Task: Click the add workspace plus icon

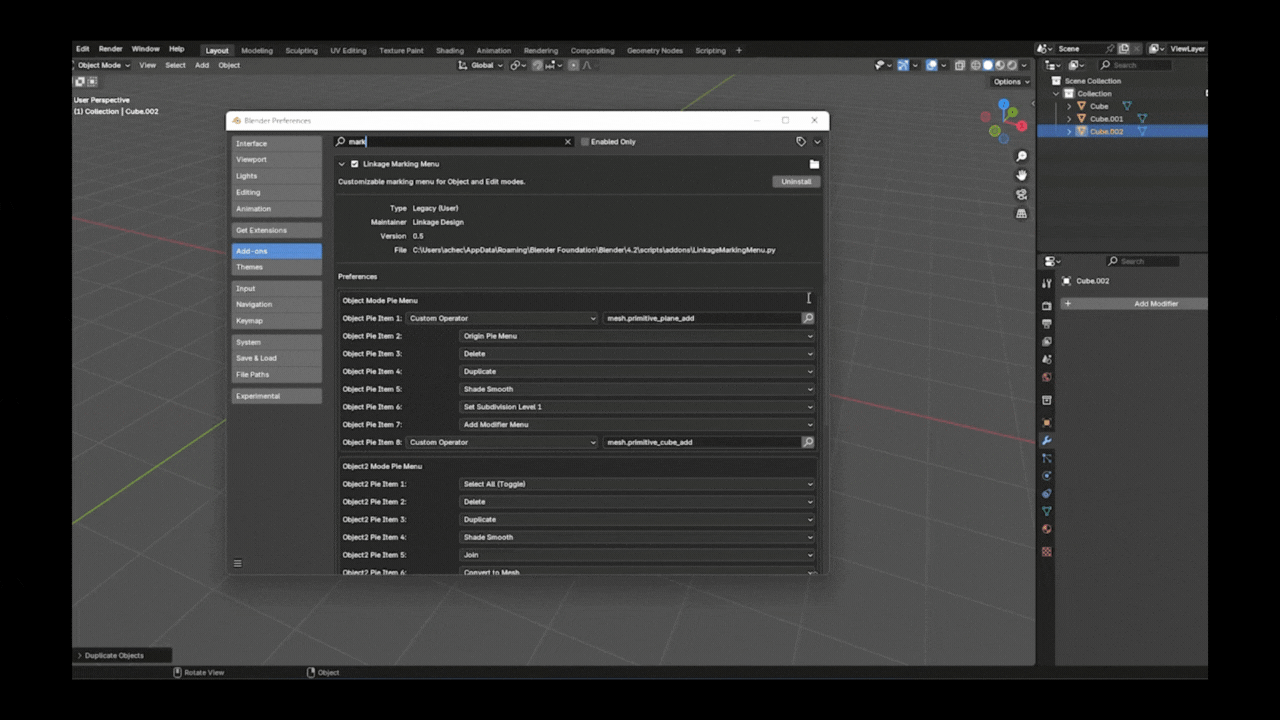Action: [739, 50]
